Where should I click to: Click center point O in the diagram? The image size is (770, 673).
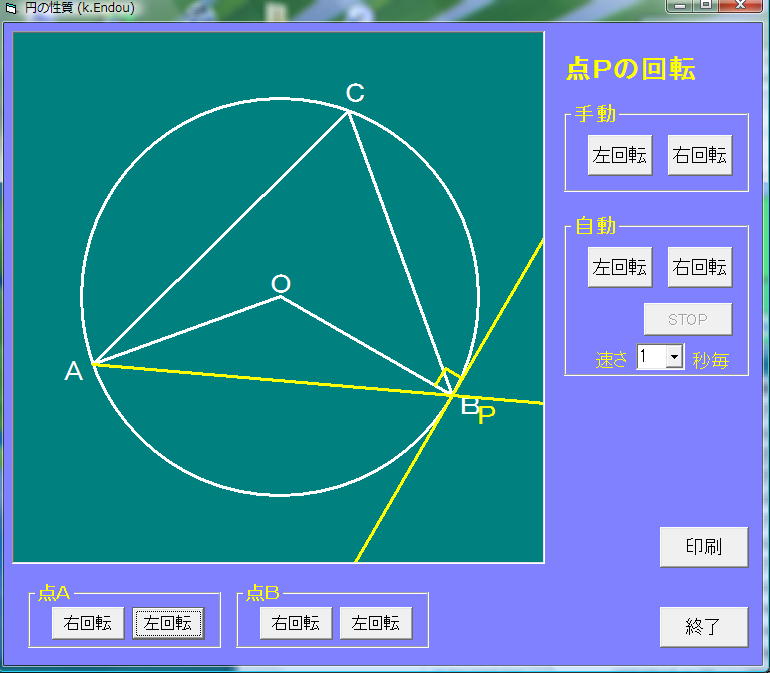pos(280,296)
